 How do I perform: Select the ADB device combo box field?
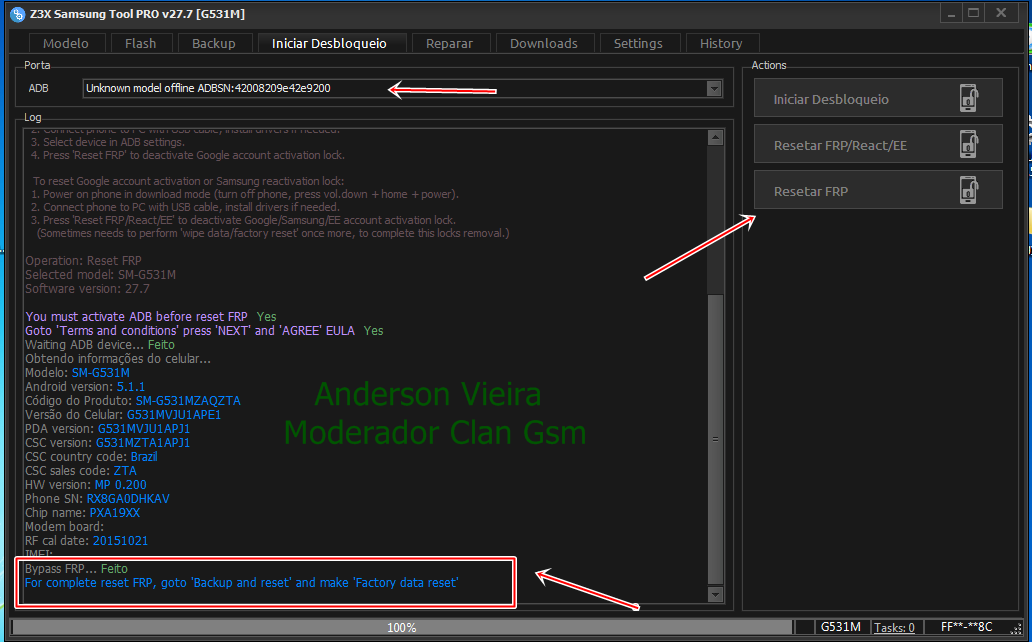(403, 88)
